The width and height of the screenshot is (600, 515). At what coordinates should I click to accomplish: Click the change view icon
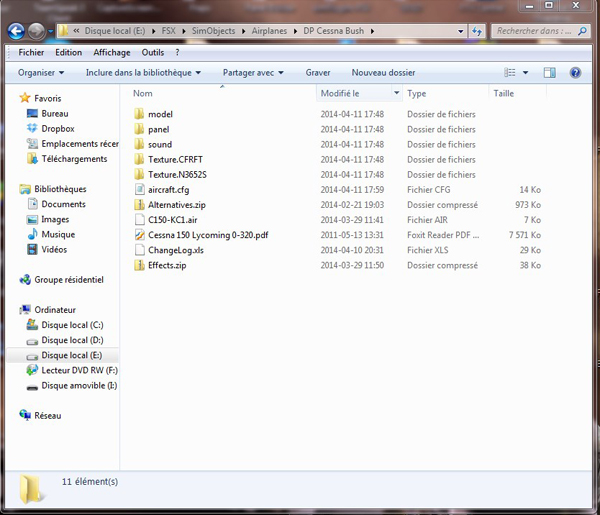510,72
